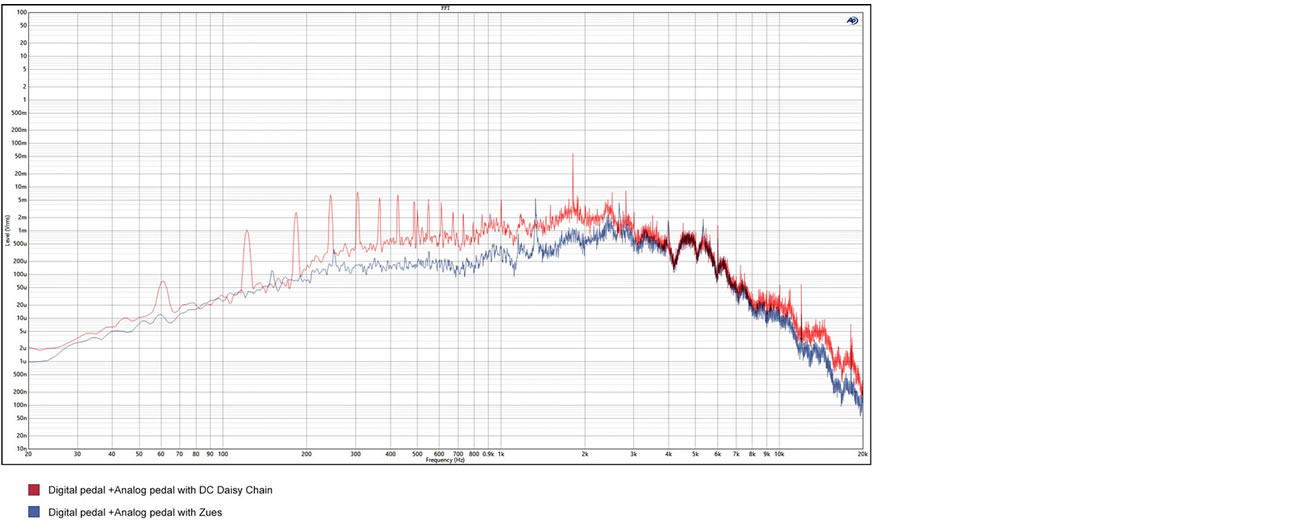Click the 1k tick on frequency axis
The width and height of the screenshot is (1300, 521).
pyautogui.click(x=501, y=454)
